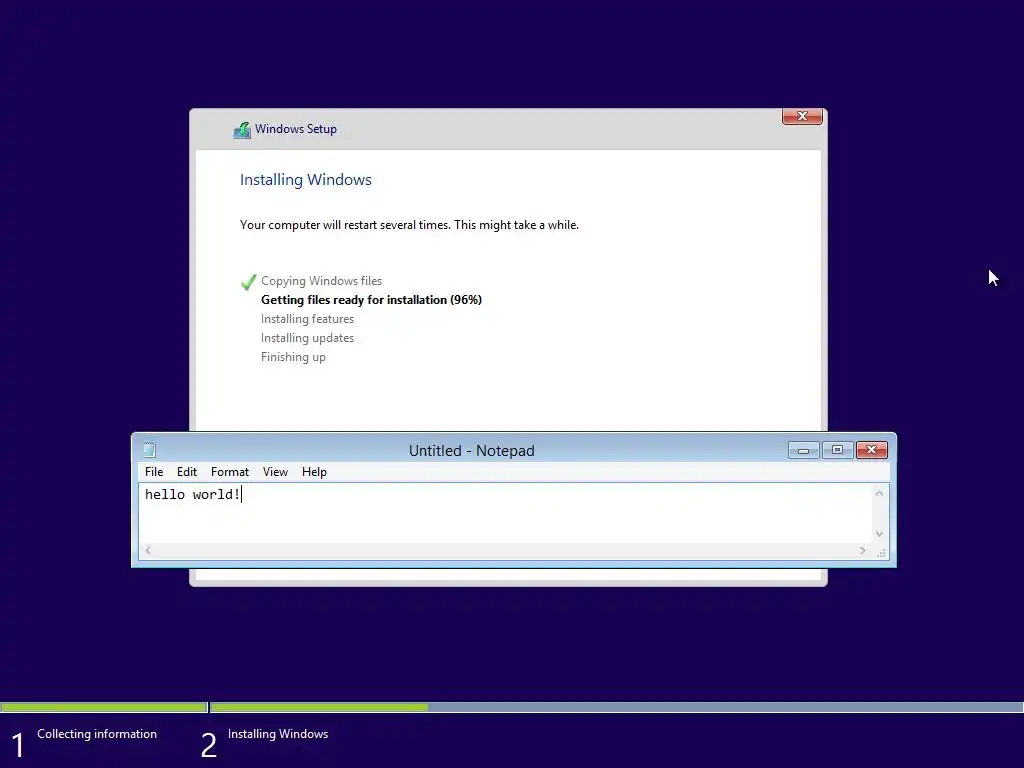The image size is (1024, 768).
Task: Click the 'Installing features' step text
Action: tap(307, 319)
